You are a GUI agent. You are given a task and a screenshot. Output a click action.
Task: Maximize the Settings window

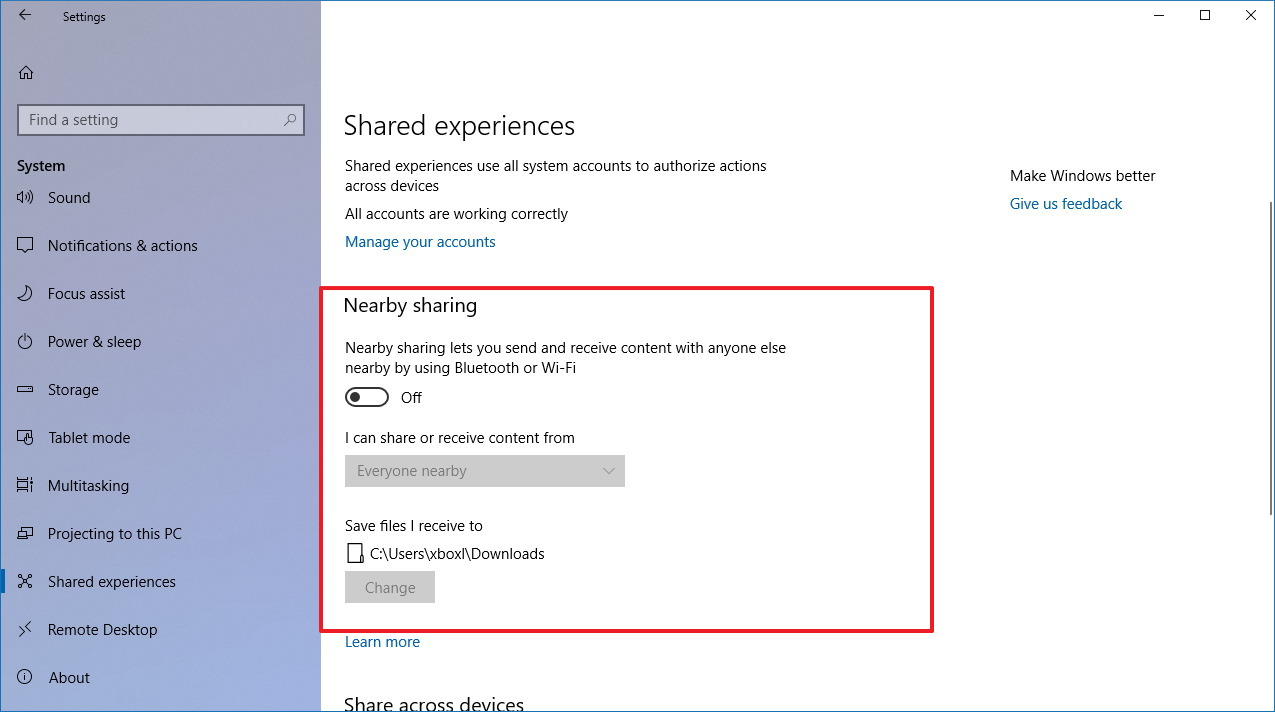coord(1205,16)
